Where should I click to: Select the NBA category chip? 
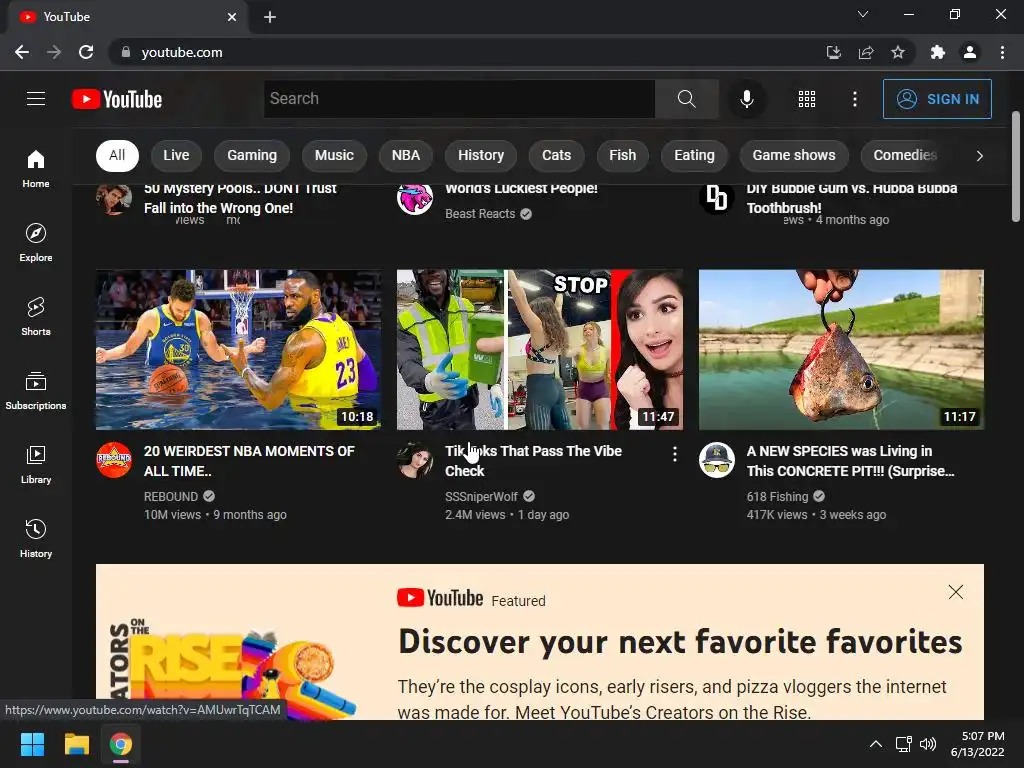point(406,155)
